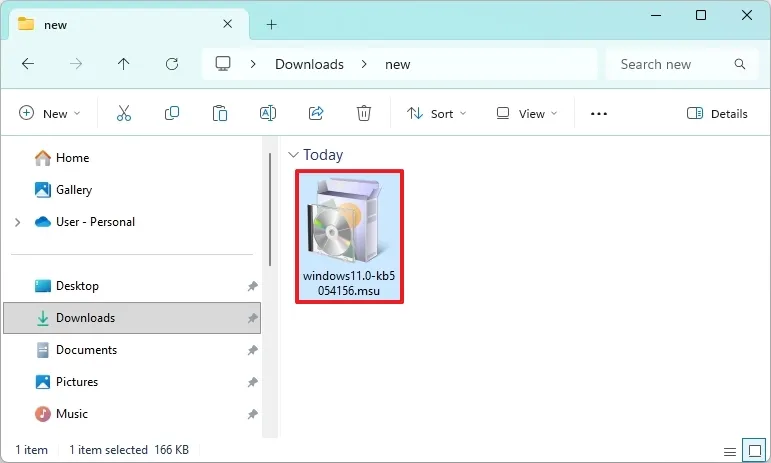The image size is (771, 463).
Task: Click the Paste clipboard icon
Action: (x=219, y=114)
